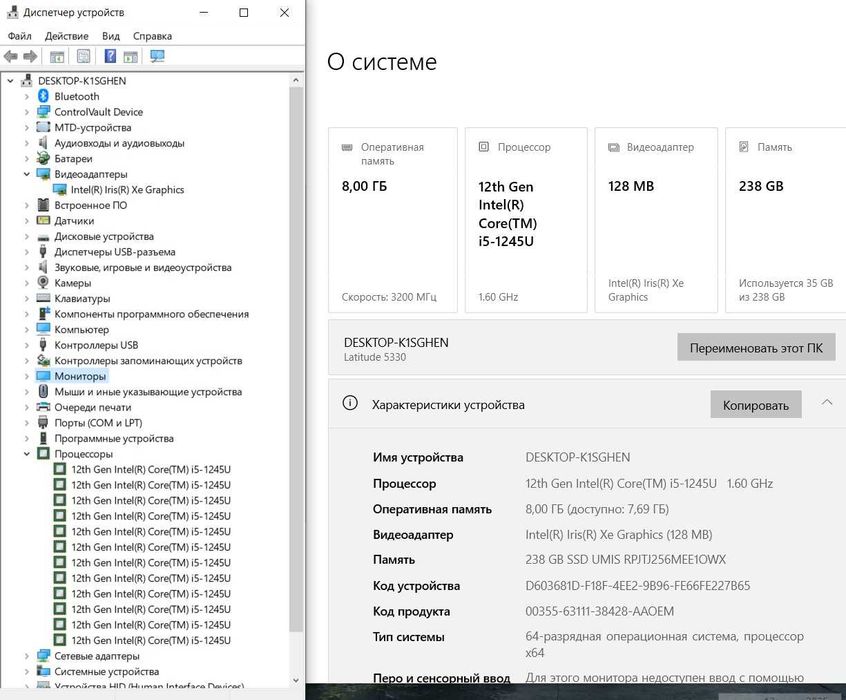Viewport: 846px width, 700px height.
Task: Click the Видеоадаптер card icon
Action: [x=613, y=147]
